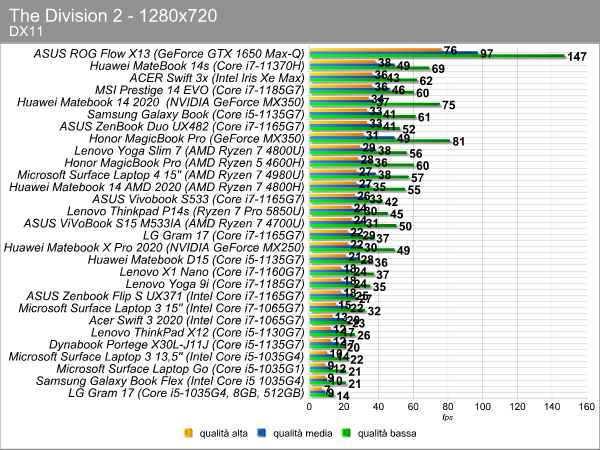Select the Lenovo Yoga 9i label
Screen dimensions: 600x450
pos(215,284)
